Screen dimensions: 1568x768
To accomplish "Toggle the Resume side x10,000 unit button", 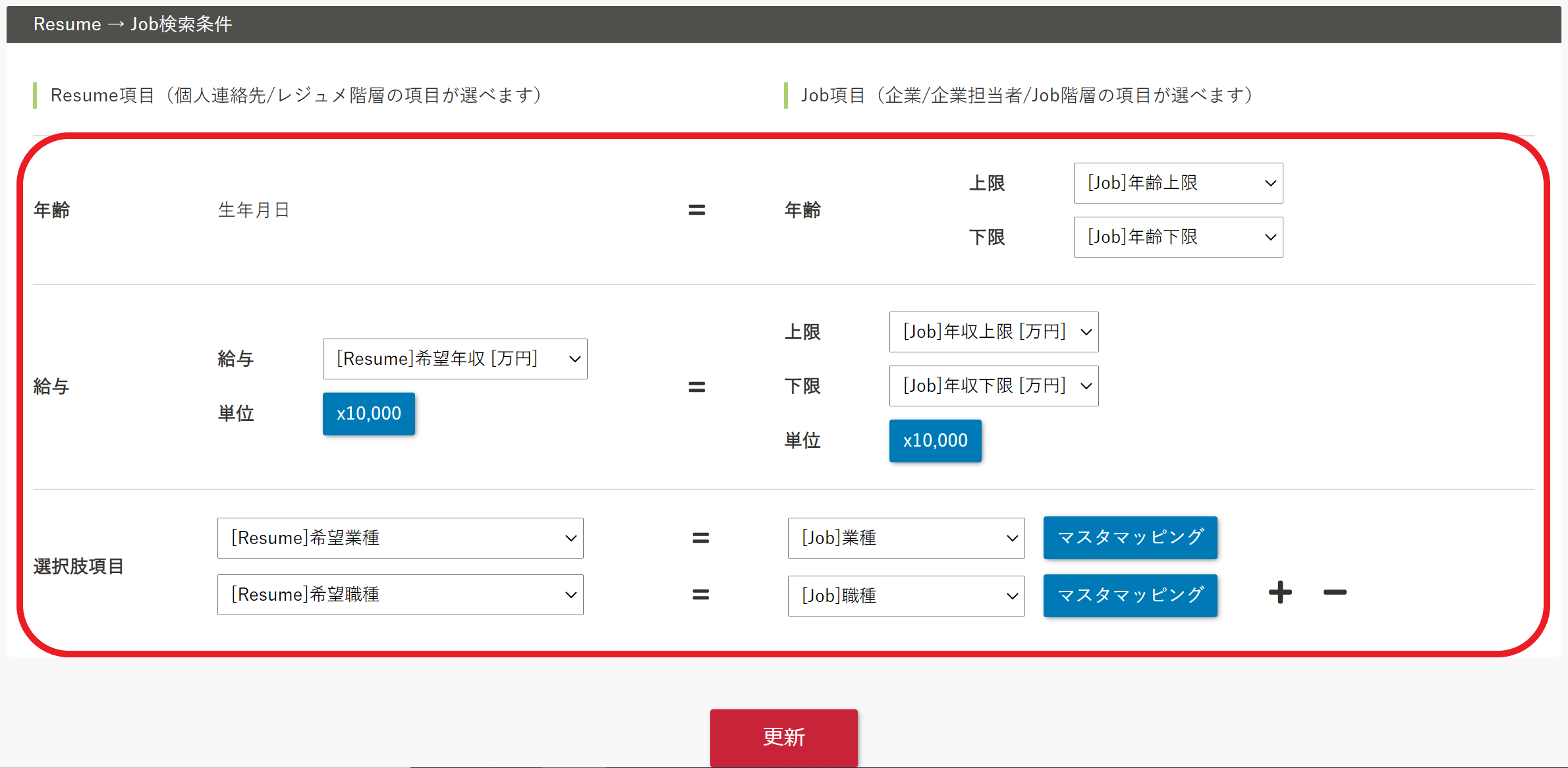I will click(369, 414).
